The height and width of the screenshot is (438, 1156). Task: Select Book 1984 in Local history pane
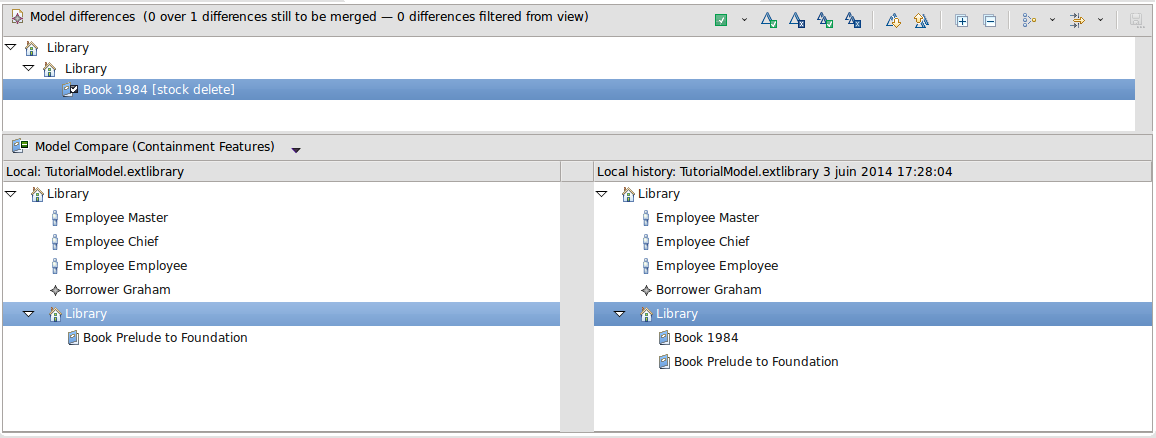[x=705, y=338]
